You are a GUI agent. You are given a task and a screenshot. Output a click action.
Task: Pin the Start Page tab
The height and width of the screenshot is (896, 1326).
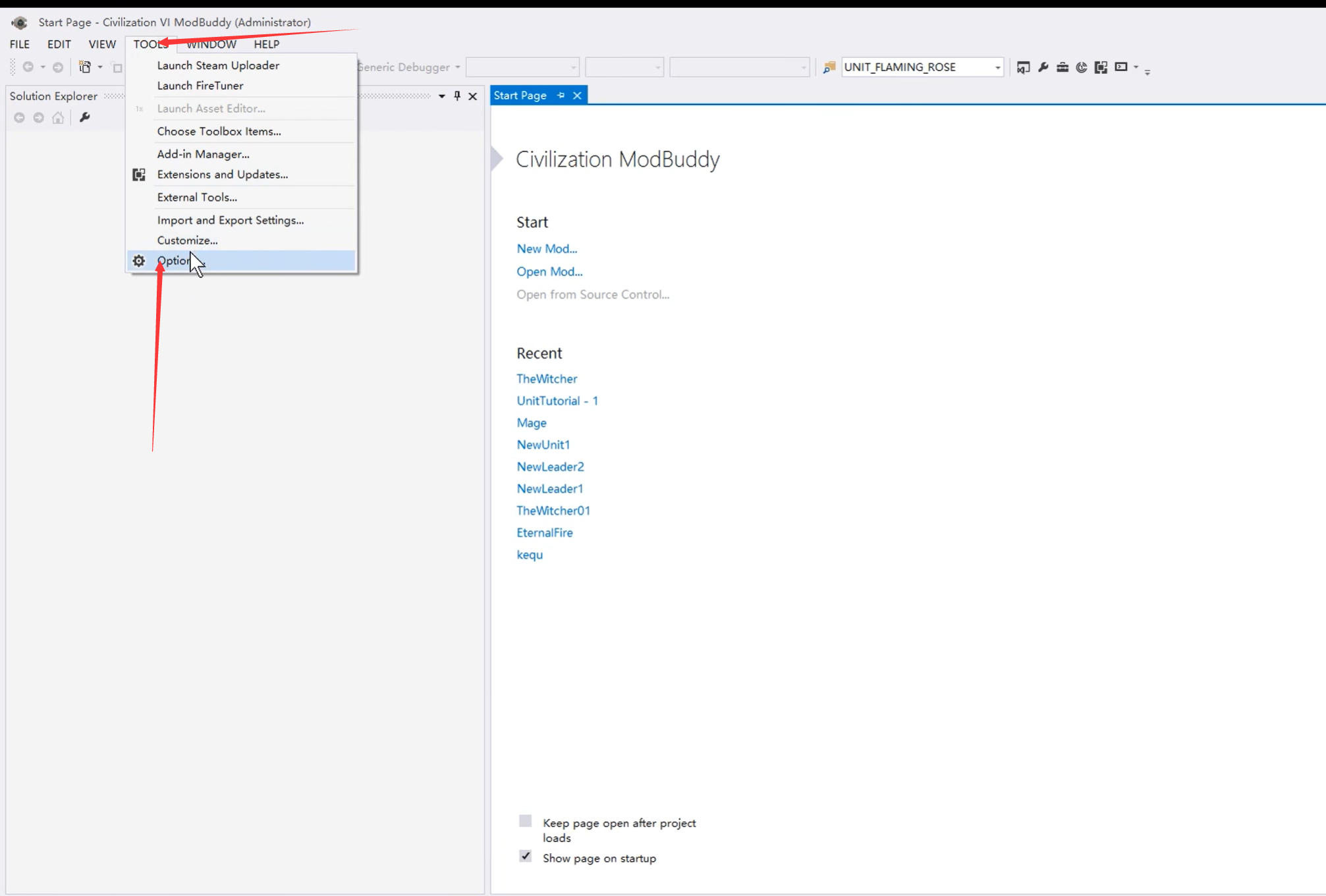point(561,96)
